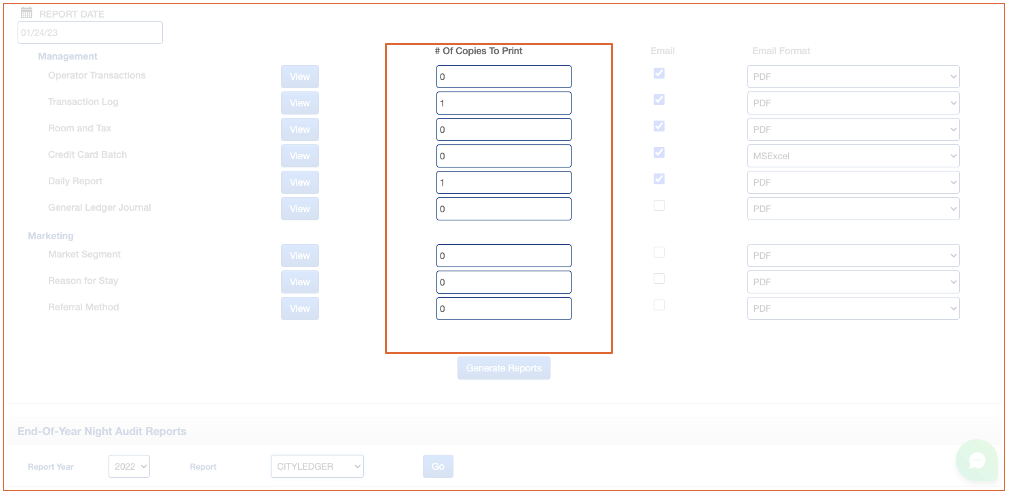Screen dimensions: 1010x495
Task: Click Daily Report copies to print field
Action: click(x=504, y=182)
